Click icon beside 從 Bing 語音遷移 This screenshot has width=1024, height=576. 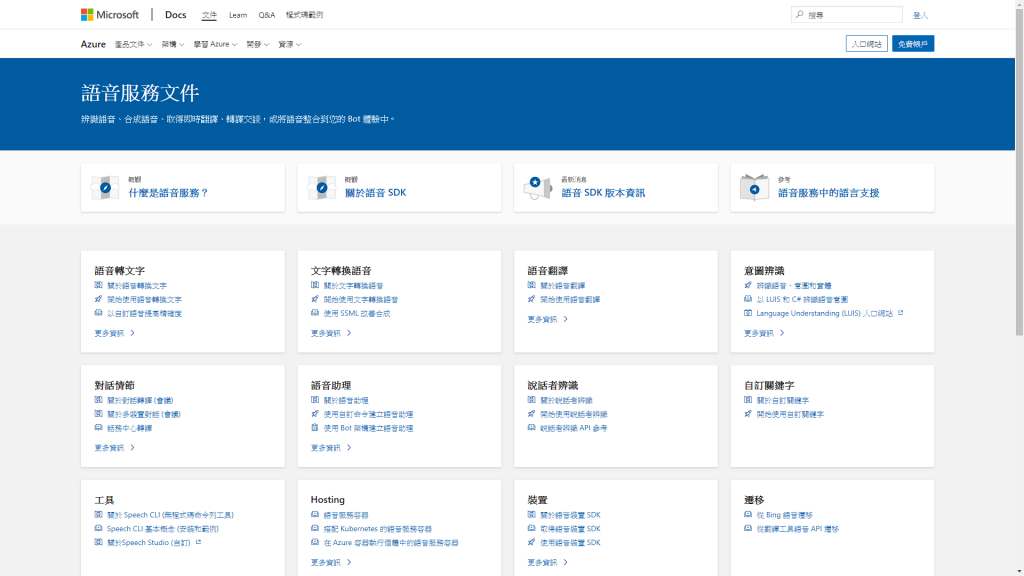748,515
